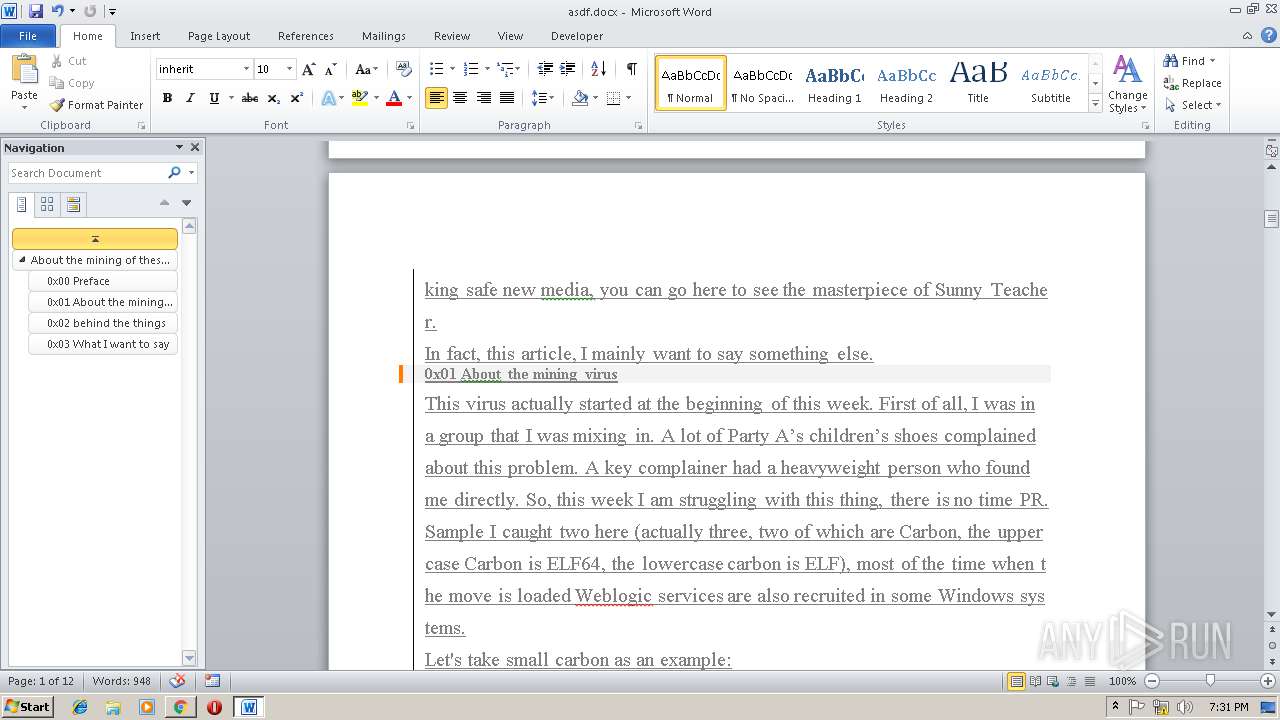Viewport: 1280px width, 720px height.
Task: Sort the selected text
Action: coord(598,69)
